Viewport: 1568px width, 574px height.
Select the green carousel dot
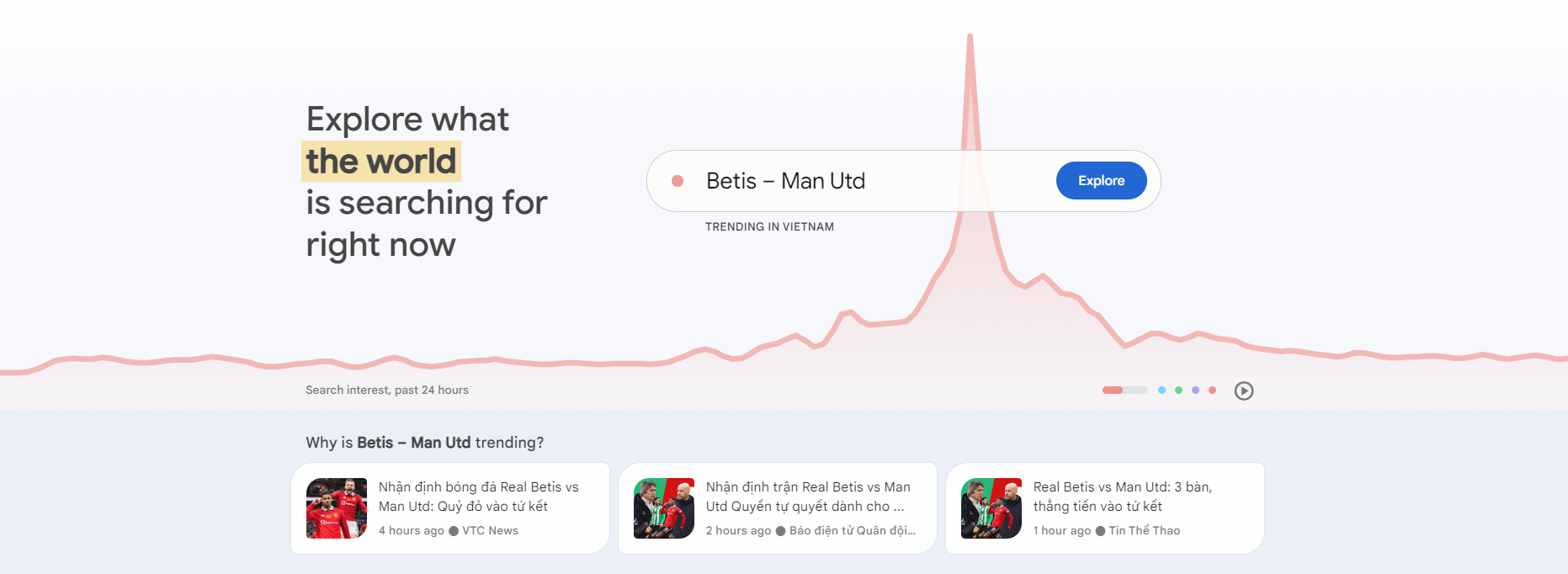1178,390
